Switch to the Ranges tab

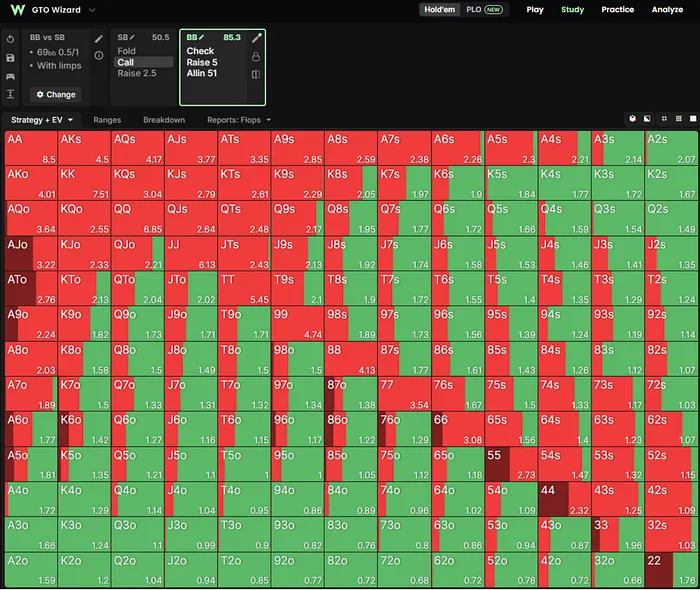(x=107, y=120)
